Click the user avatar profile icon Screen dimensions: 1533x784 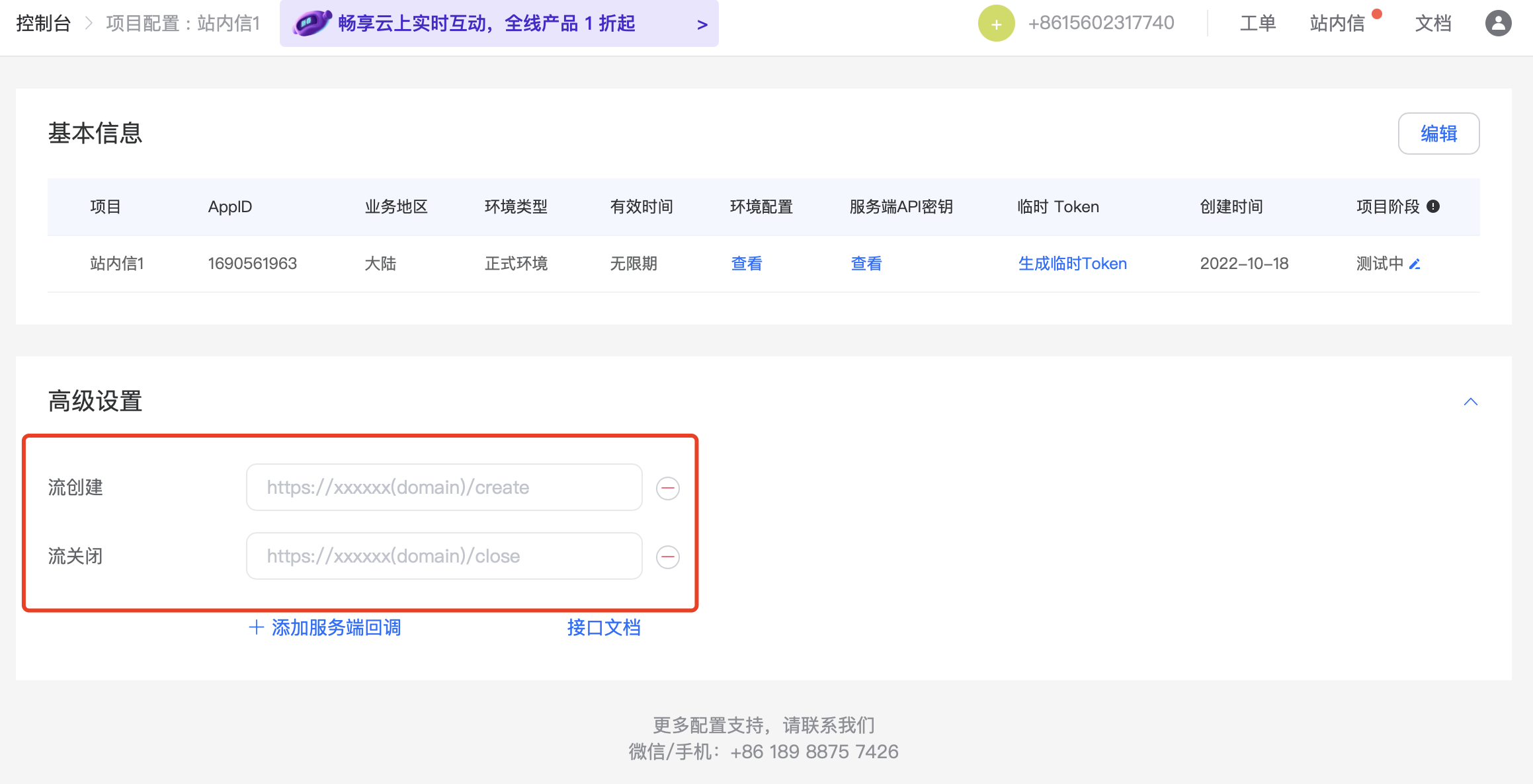pos(1498,23)
